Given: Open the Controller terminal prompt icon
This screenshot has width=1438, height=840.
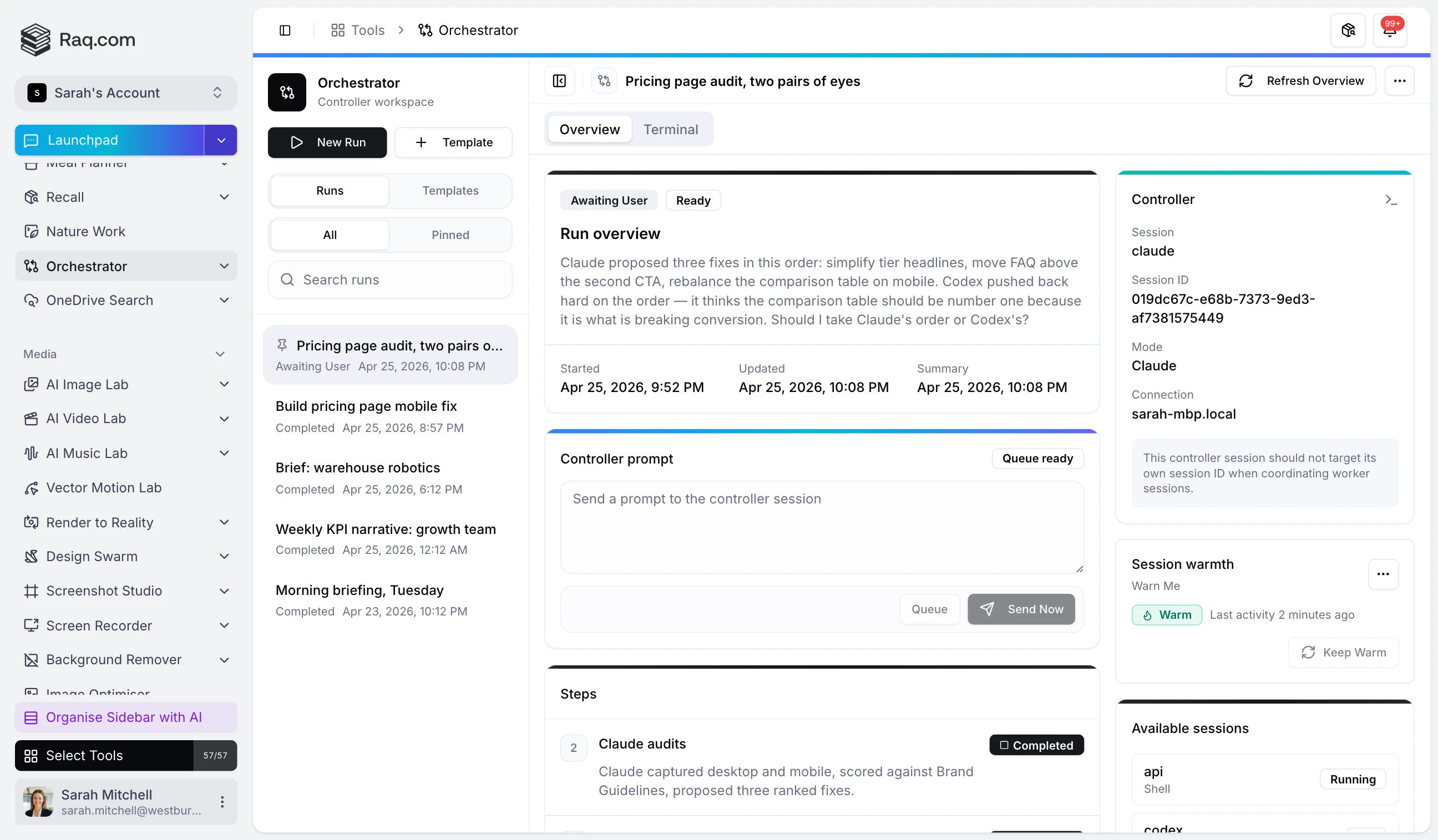Looking at the screenshot, I should click(x=1391, y=199).
